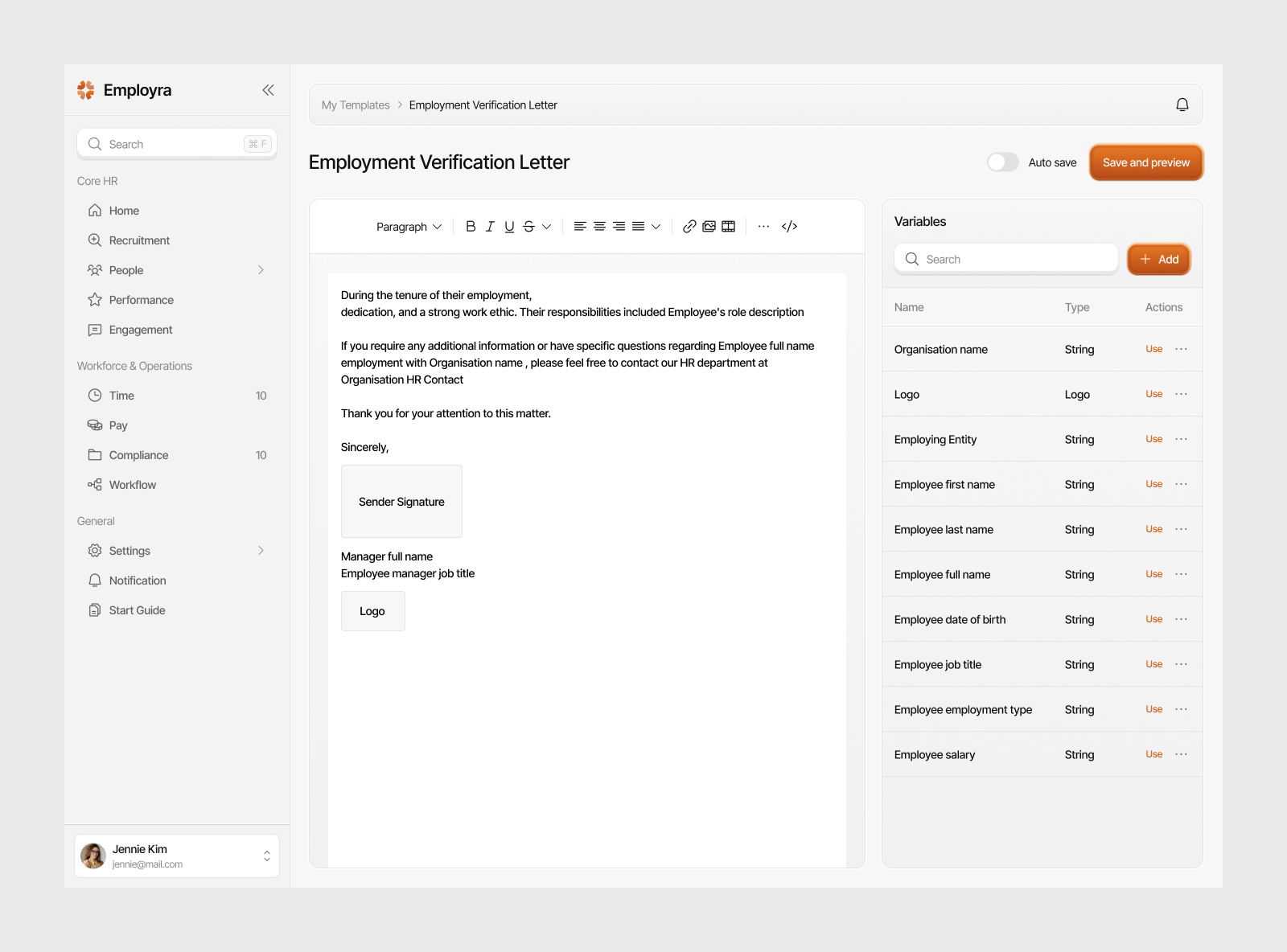Insert a table
Viewport: 1287px width, 952px height.
728,227
